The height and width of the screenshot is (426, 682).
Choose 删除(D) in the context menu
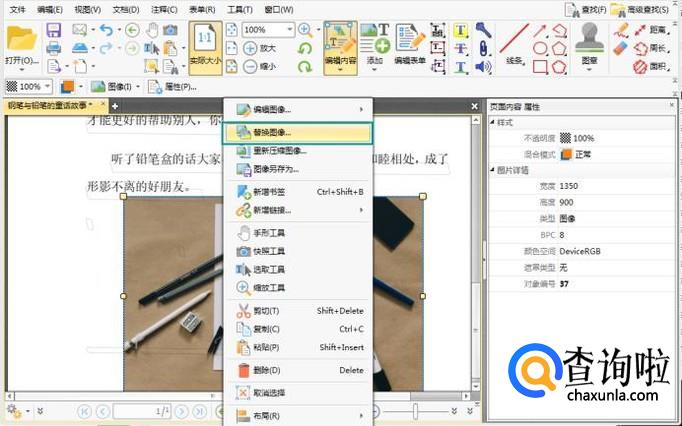[298, 370]
